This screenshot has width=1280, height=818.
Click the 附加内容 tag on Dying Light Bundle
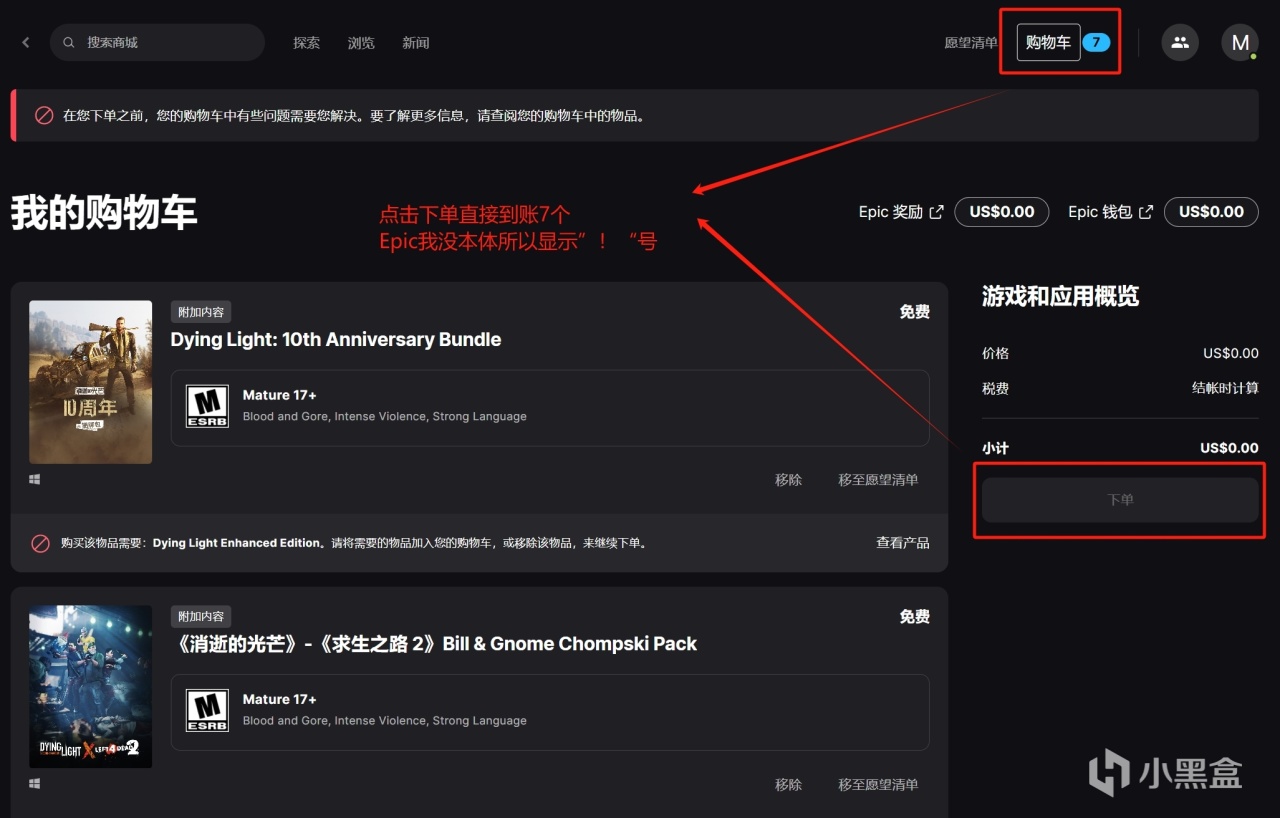(201, 312)
